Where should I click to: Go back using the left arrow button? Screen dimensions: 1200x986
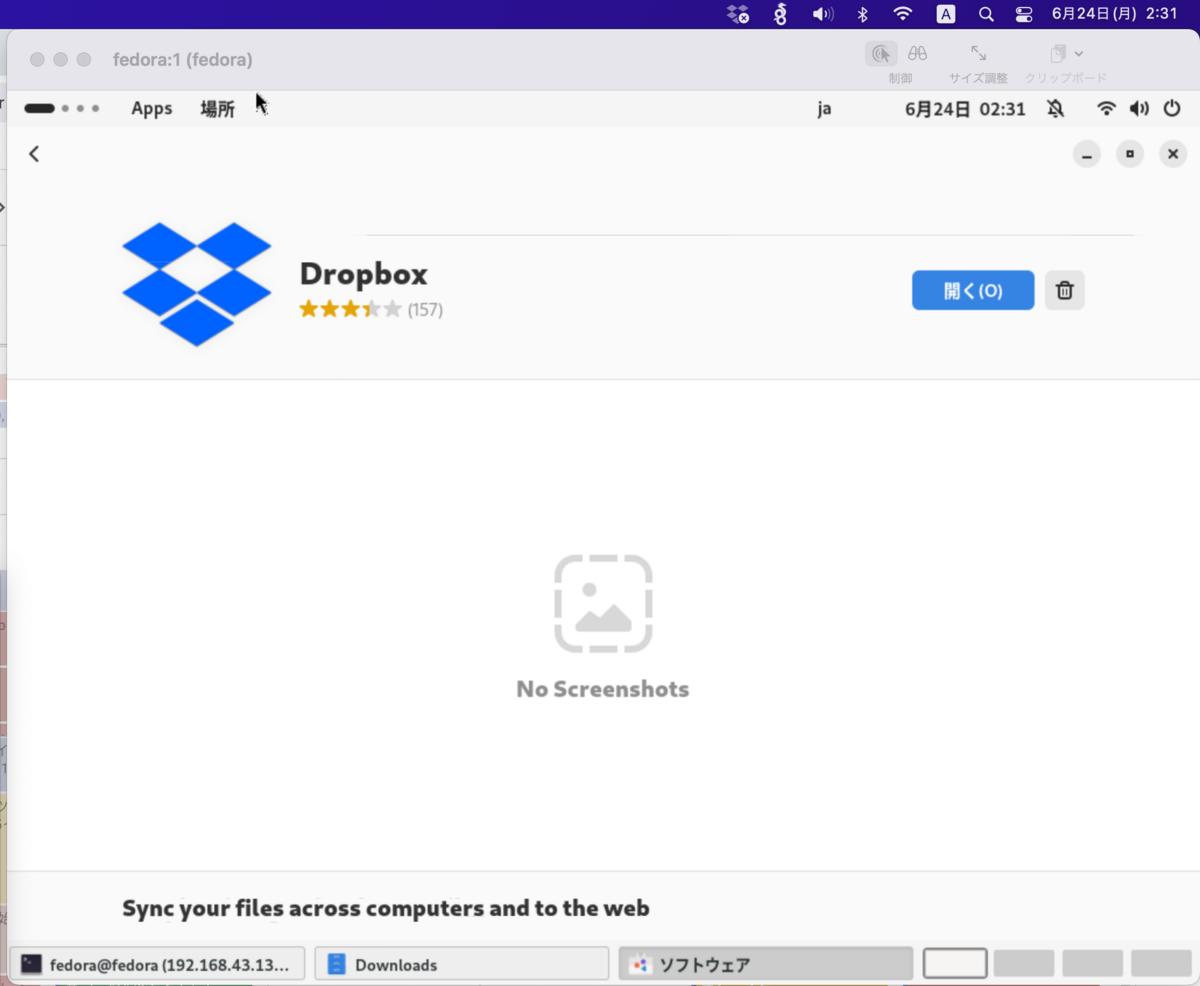34,153
